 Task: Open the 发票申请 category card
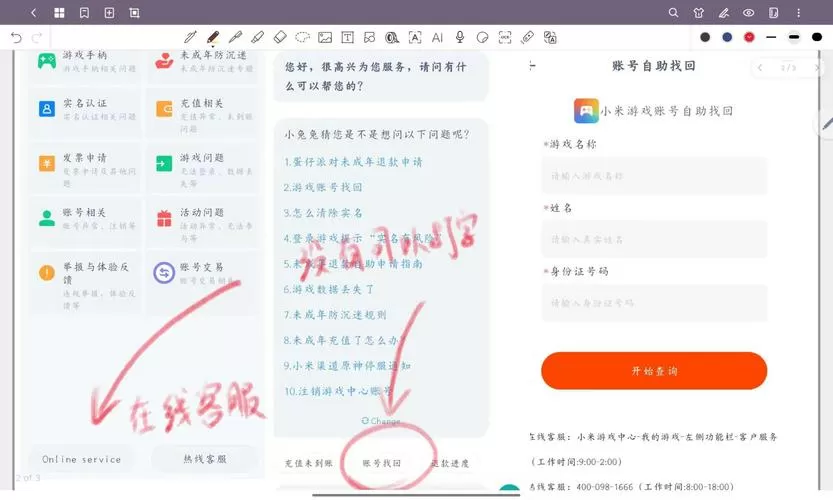[86, 167]
